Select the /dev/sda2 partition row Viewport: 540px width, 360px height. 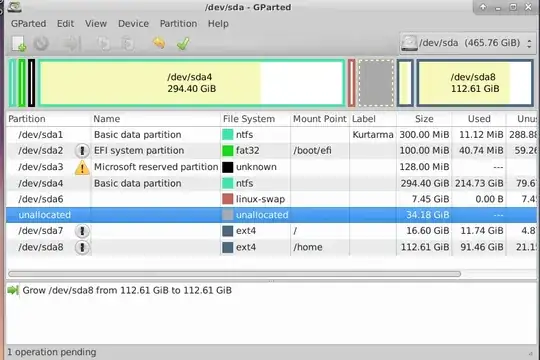click(x=271, y=151)
